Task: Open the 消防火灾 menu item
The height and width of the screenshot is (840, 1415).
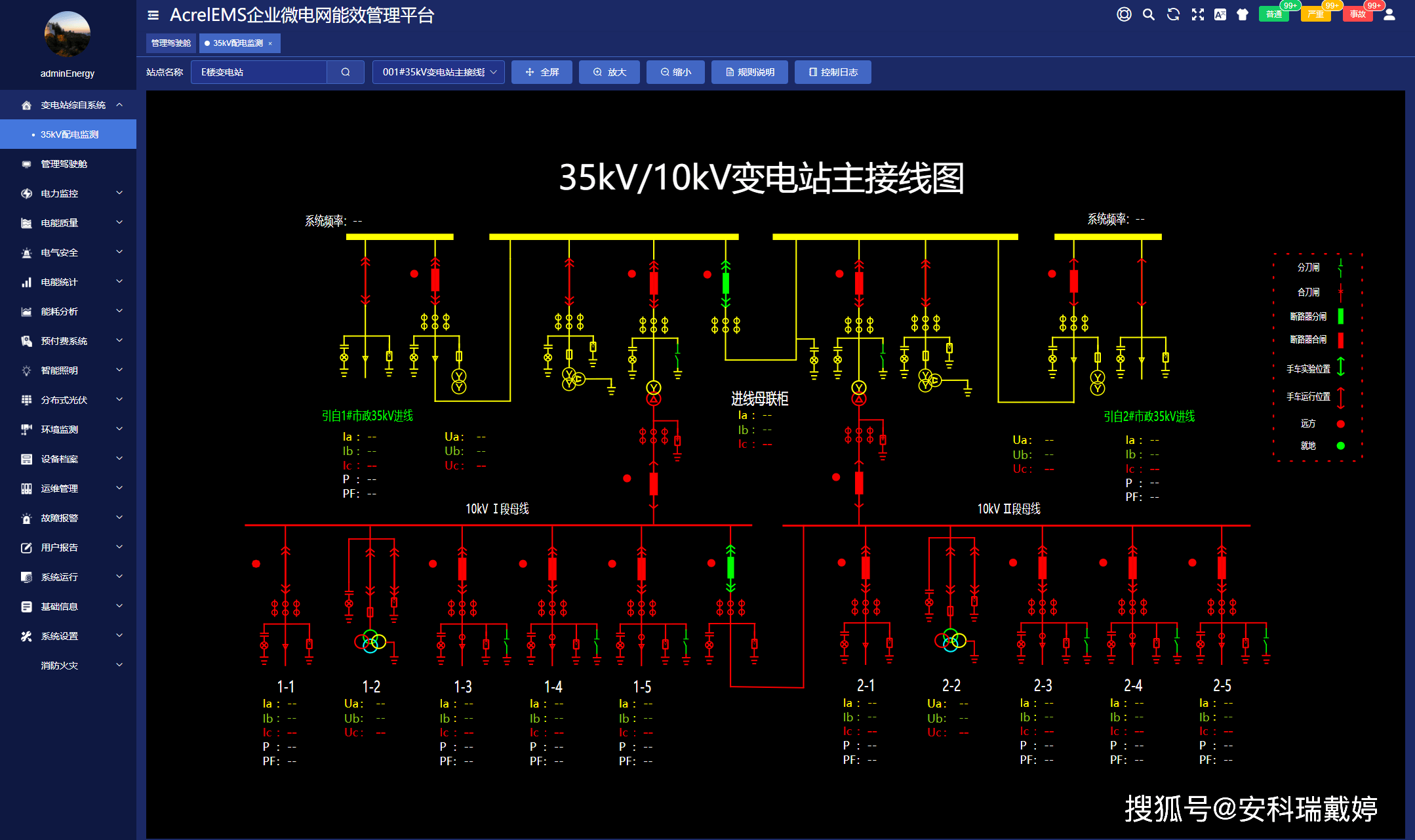Action: [68, 666]
